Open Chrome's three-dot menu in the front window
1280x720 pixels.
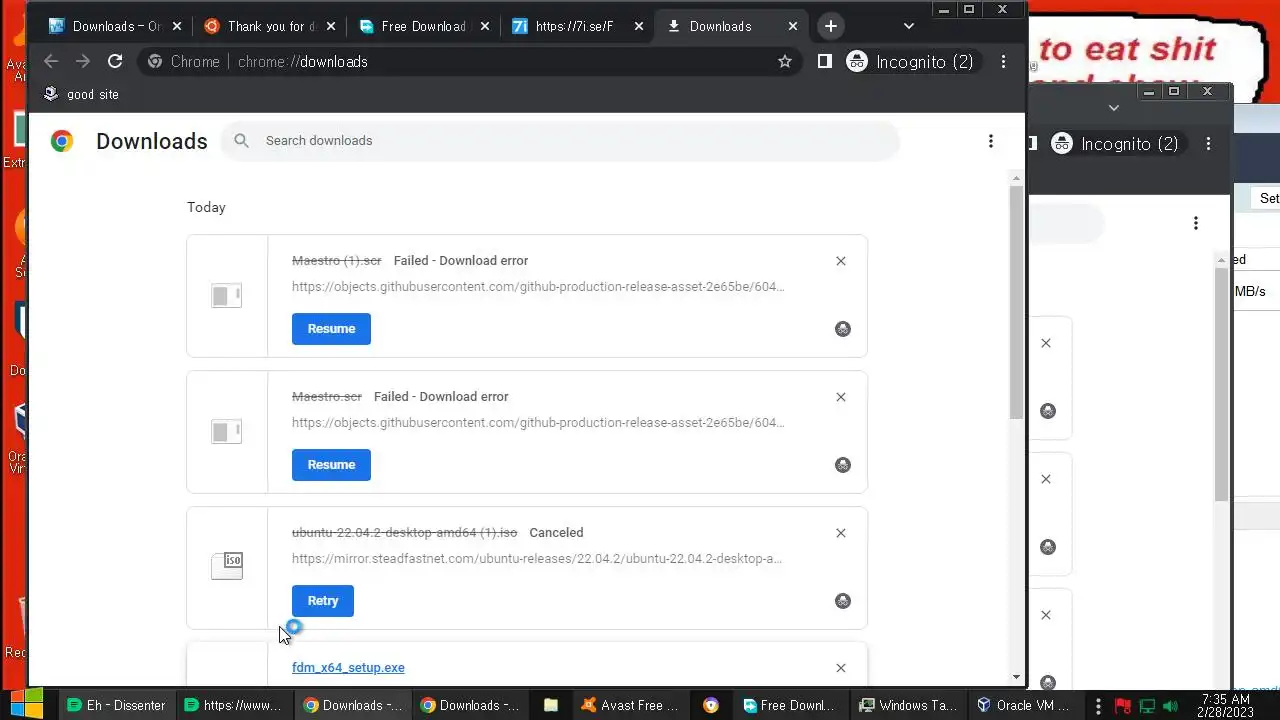click(1003, 61)
